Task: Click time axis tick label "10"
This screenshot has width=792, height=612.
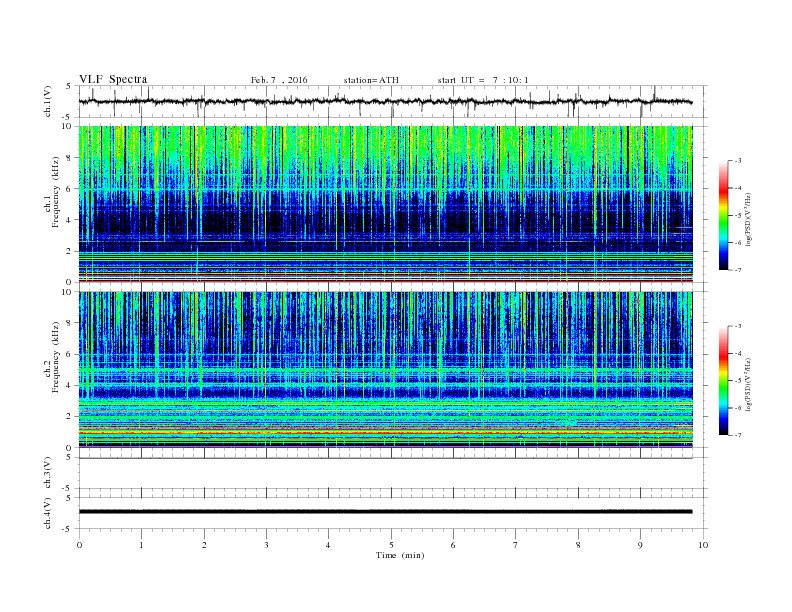Action: click(x=703, y=545)
